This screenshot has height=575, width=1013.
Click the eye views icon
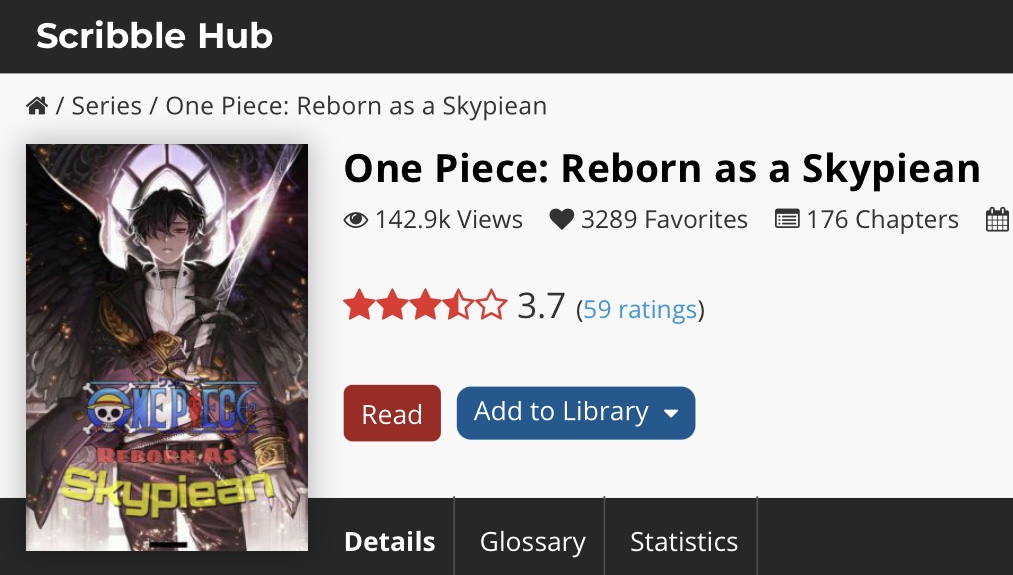pos(356,220)
